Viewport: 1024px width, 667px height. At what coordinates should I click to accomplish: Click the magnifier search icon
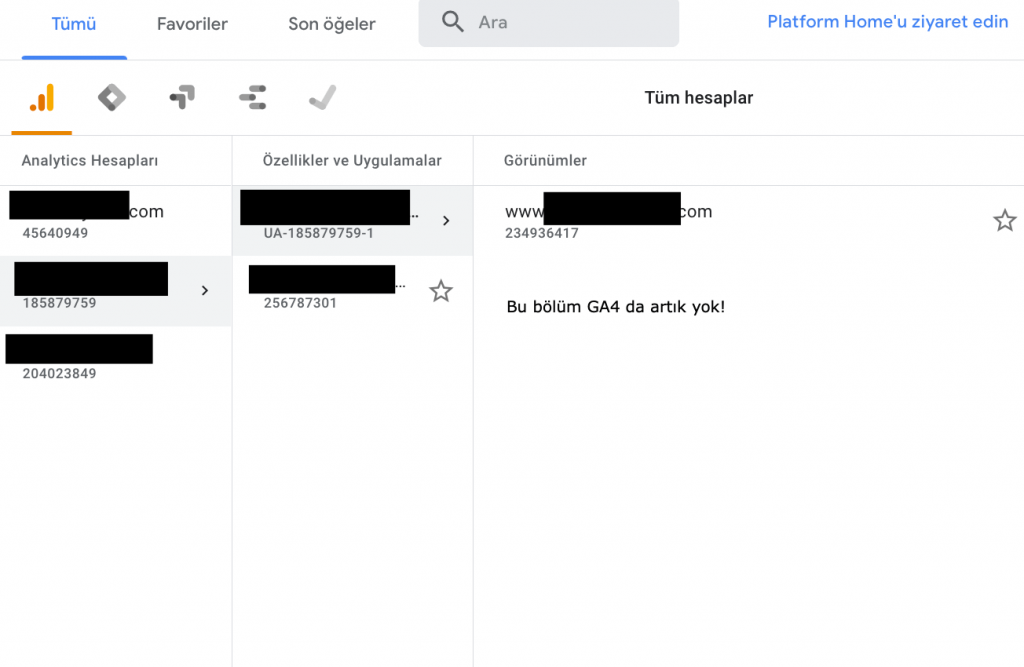(453, 22)
